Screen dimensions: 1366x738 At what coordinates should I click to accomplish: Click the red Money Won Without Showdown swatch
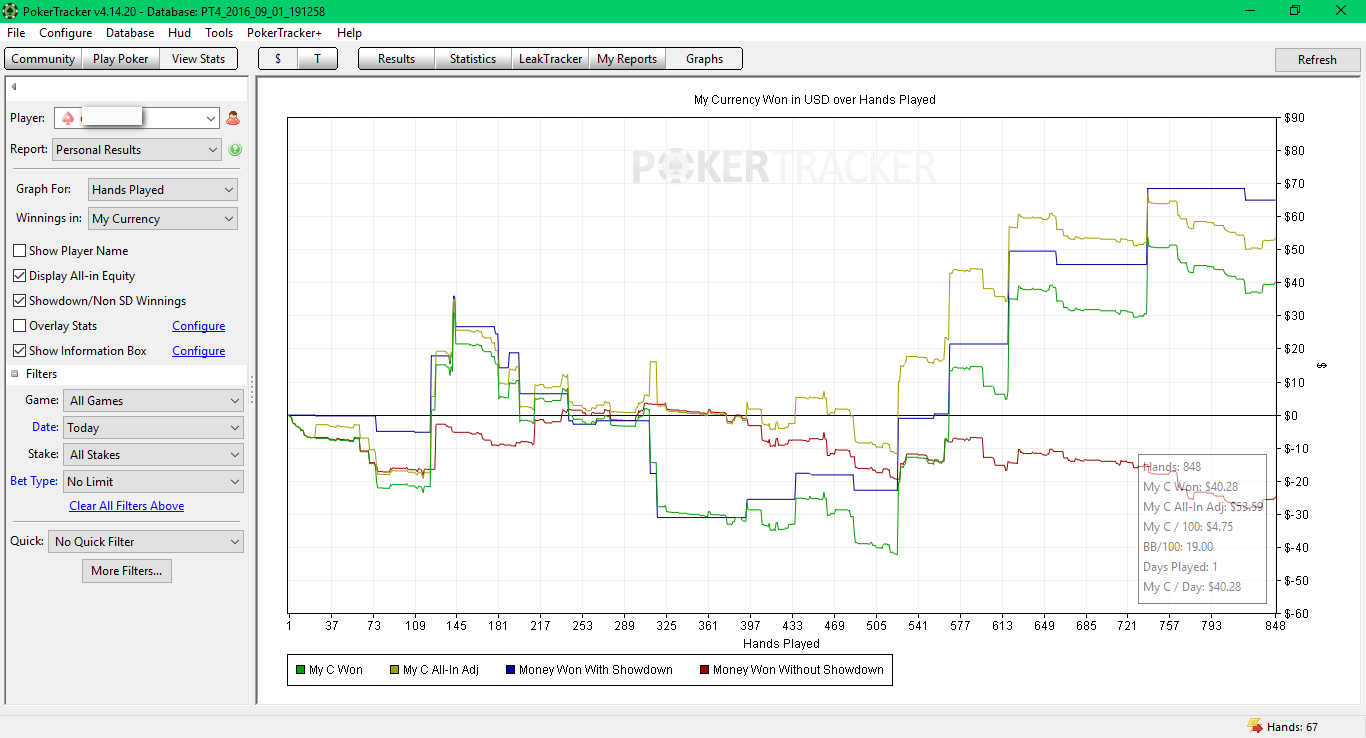(x=704, y=670)
